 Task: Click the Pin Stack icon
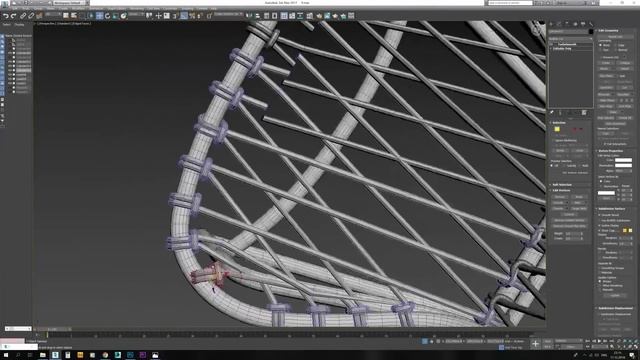[551, 112]
